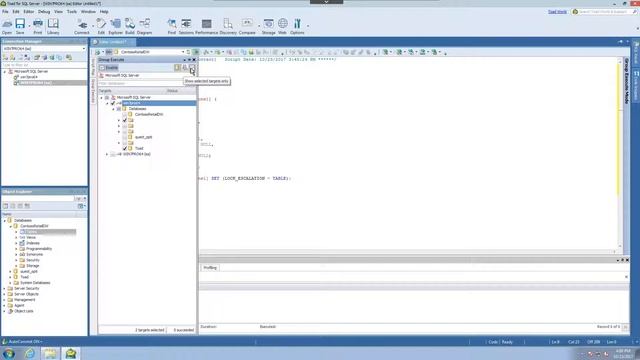
Task: Open the View menu
Action: (58, 12)
